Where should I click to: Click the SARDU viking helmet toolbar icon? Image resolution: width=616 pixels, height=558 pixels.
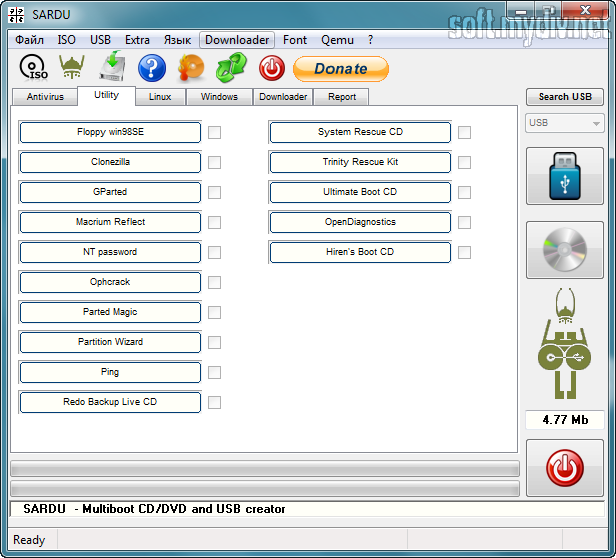[72, 67]
